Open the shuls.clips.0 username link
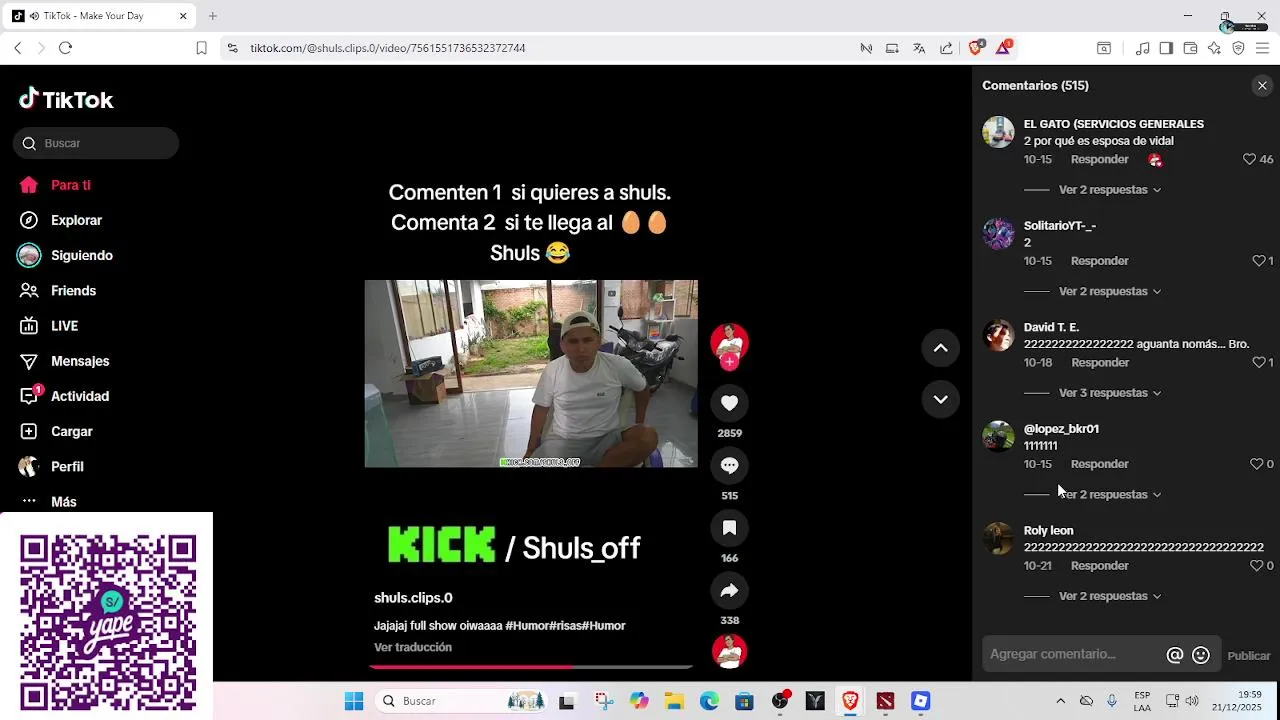This screenshot has height=720, width=1280. click(413, 598)
